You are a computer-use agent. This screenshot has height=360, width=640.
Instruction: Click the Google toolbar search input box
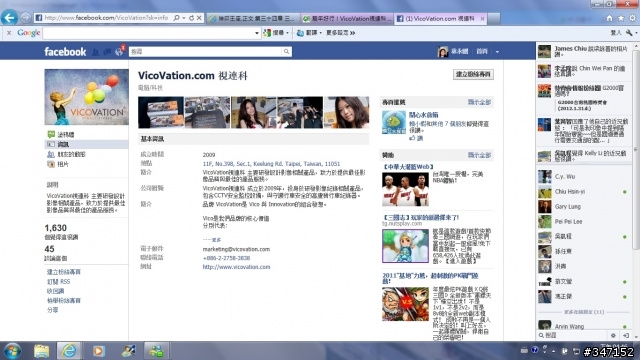[149, 33]
